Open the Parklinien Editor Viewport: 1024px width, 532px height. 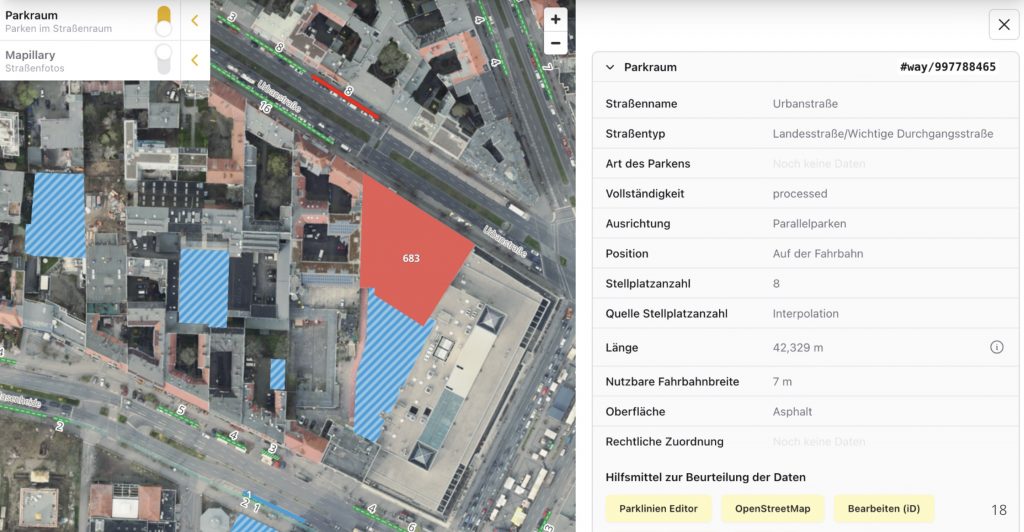[658, 509]
